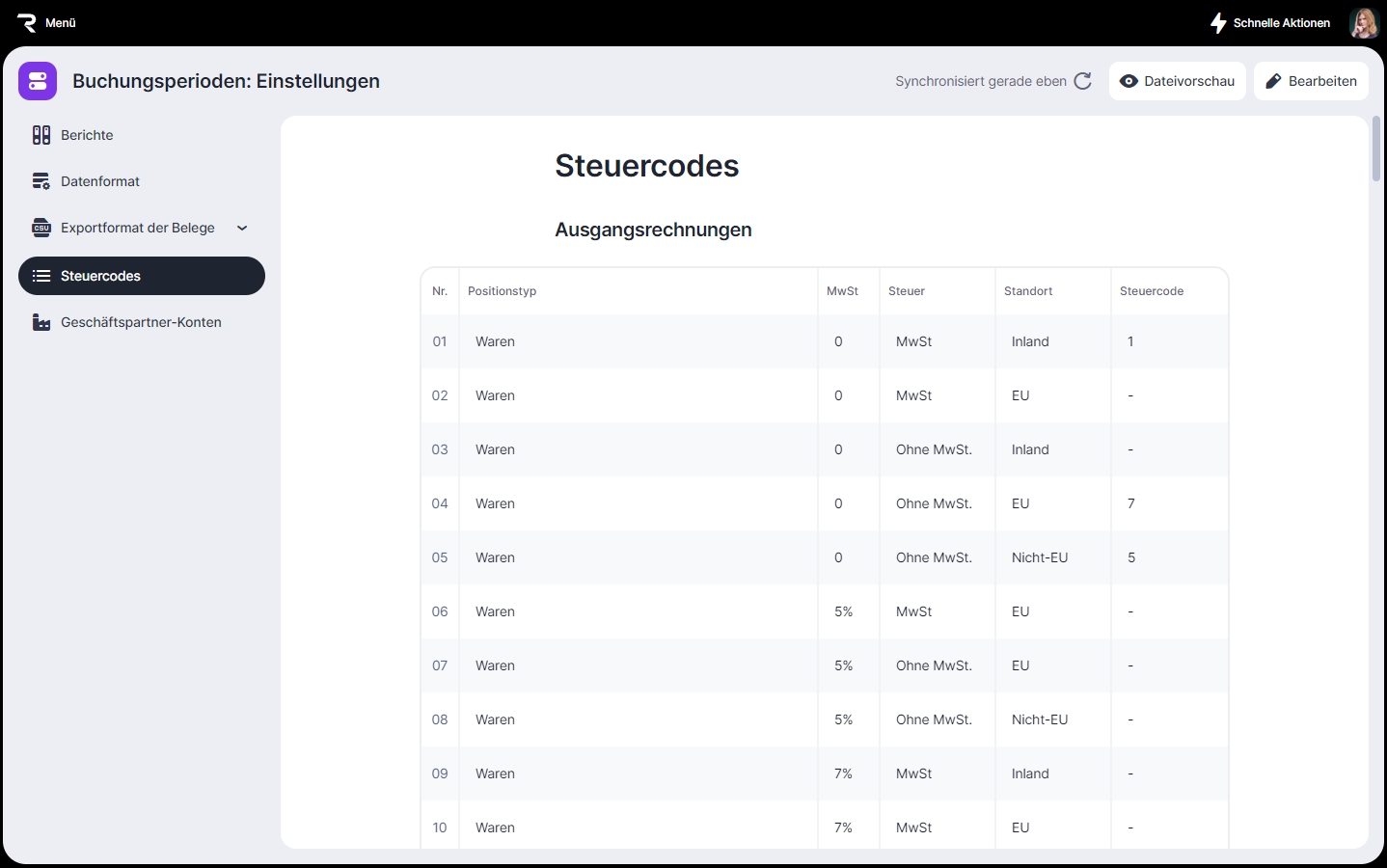
Task: Click the purple Buchungsperioden module icon
Action: click(x=38, y=82)
